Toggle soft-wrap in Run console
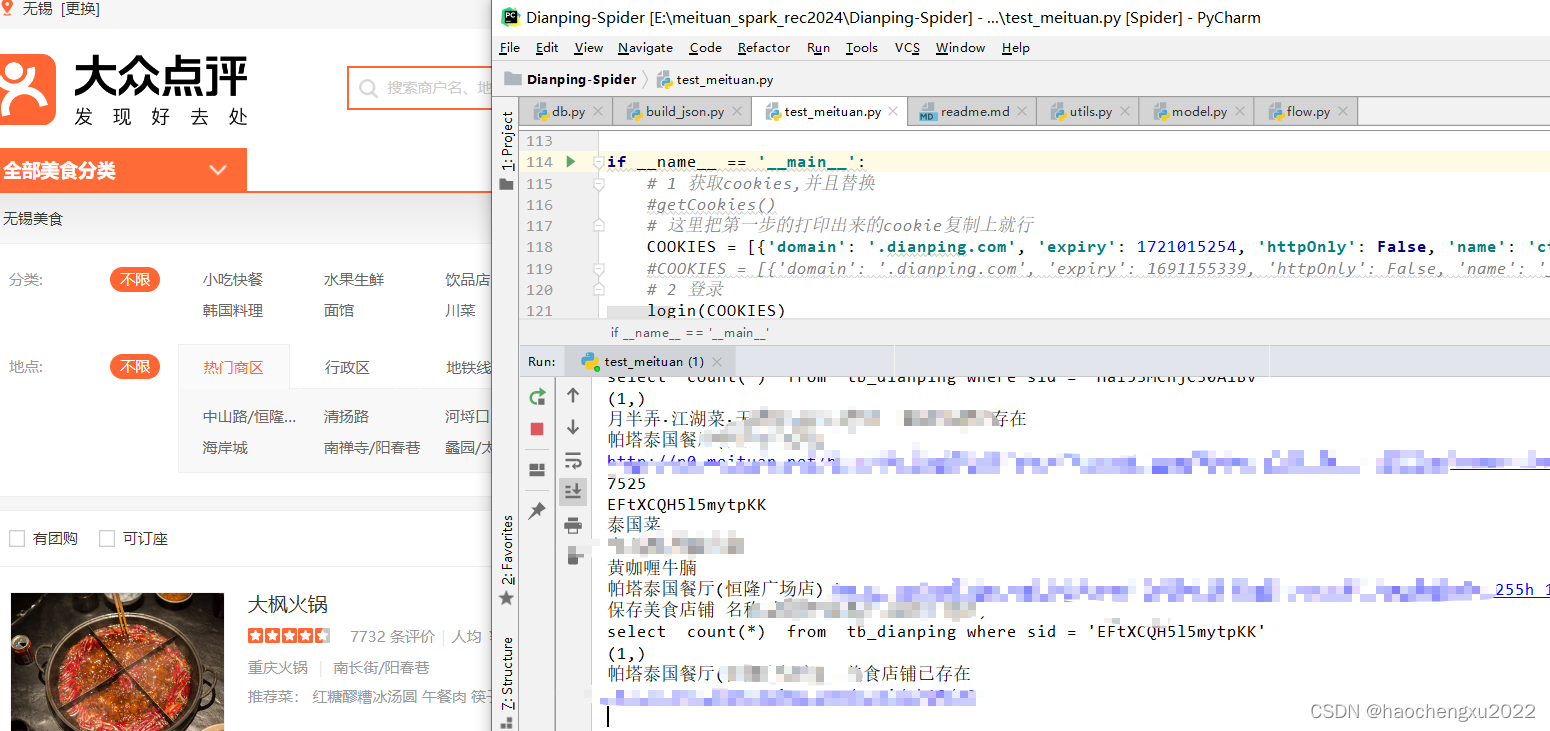Viewport: 1550px width, 731px height. coord(573,460)
